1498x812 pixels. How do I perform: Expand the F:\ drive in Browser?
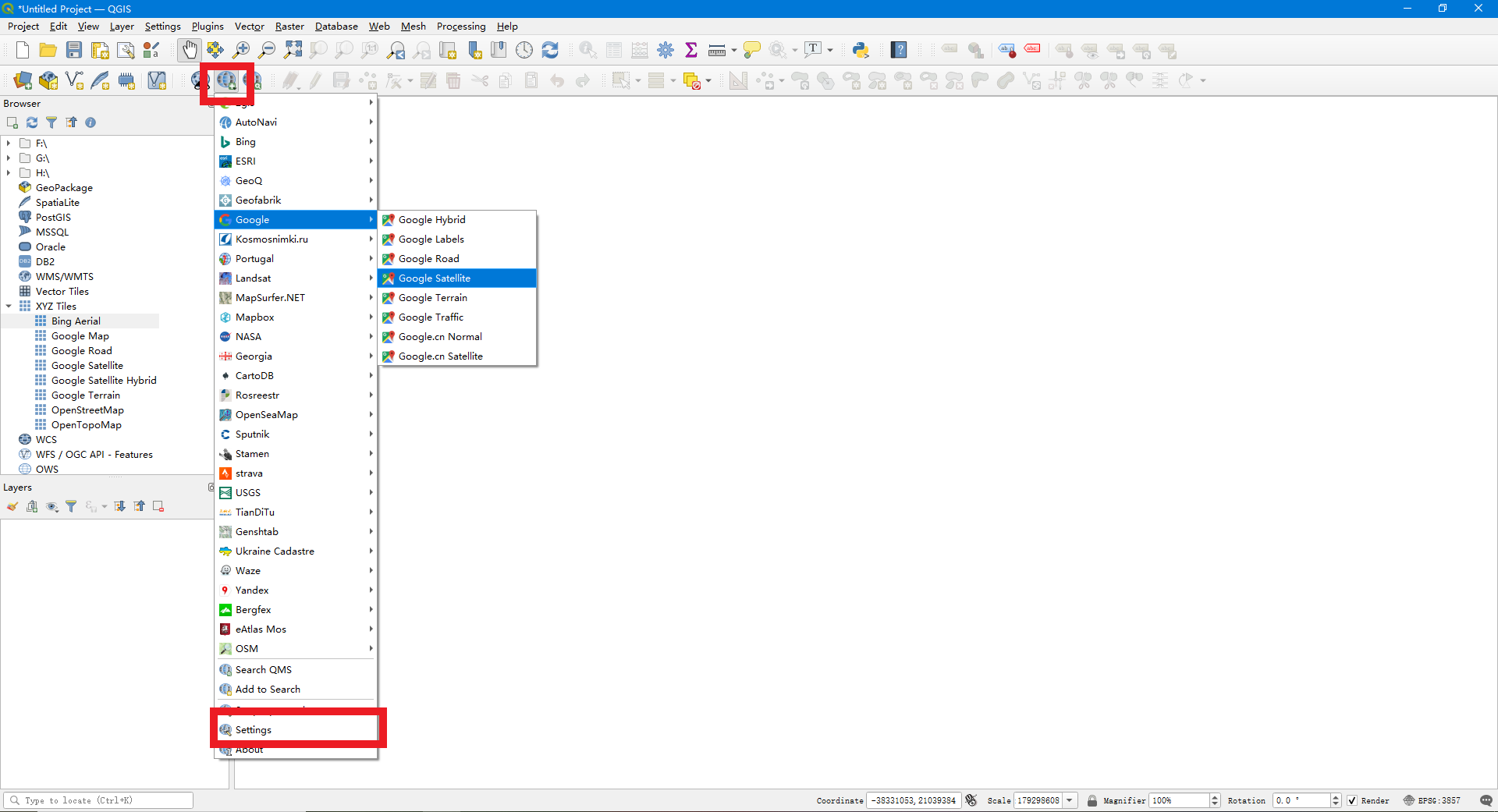click(8, 144)
